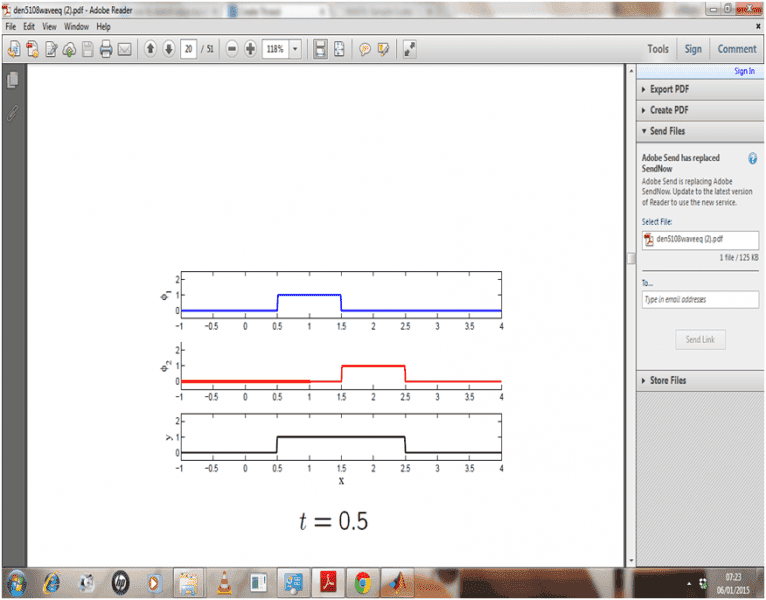This screenshot has width=766, height=600.
Task: Open the zoom level dropdown
Action: click(x=295, y=49)
